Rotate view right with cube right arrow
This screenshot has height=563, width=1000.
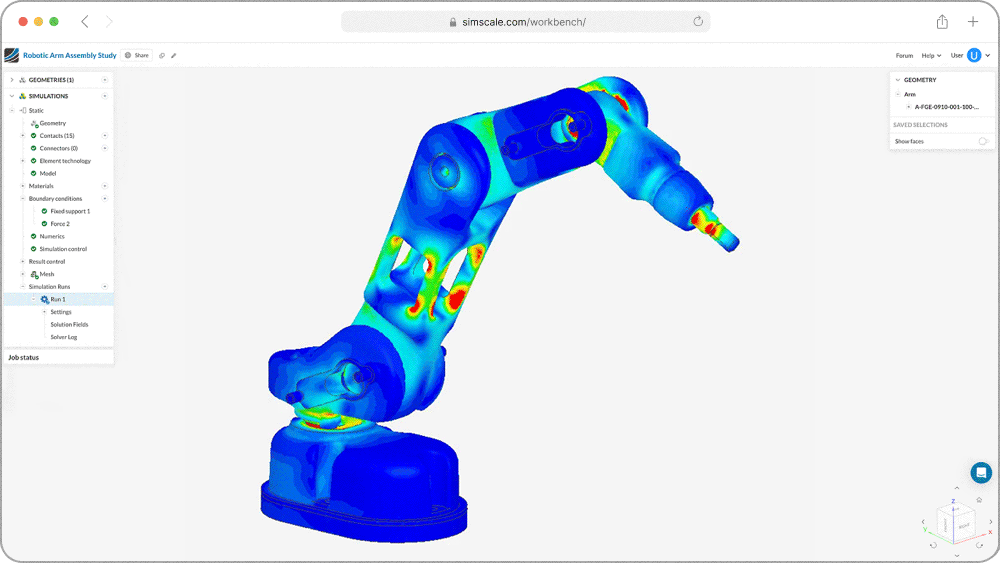coord(990,522)
